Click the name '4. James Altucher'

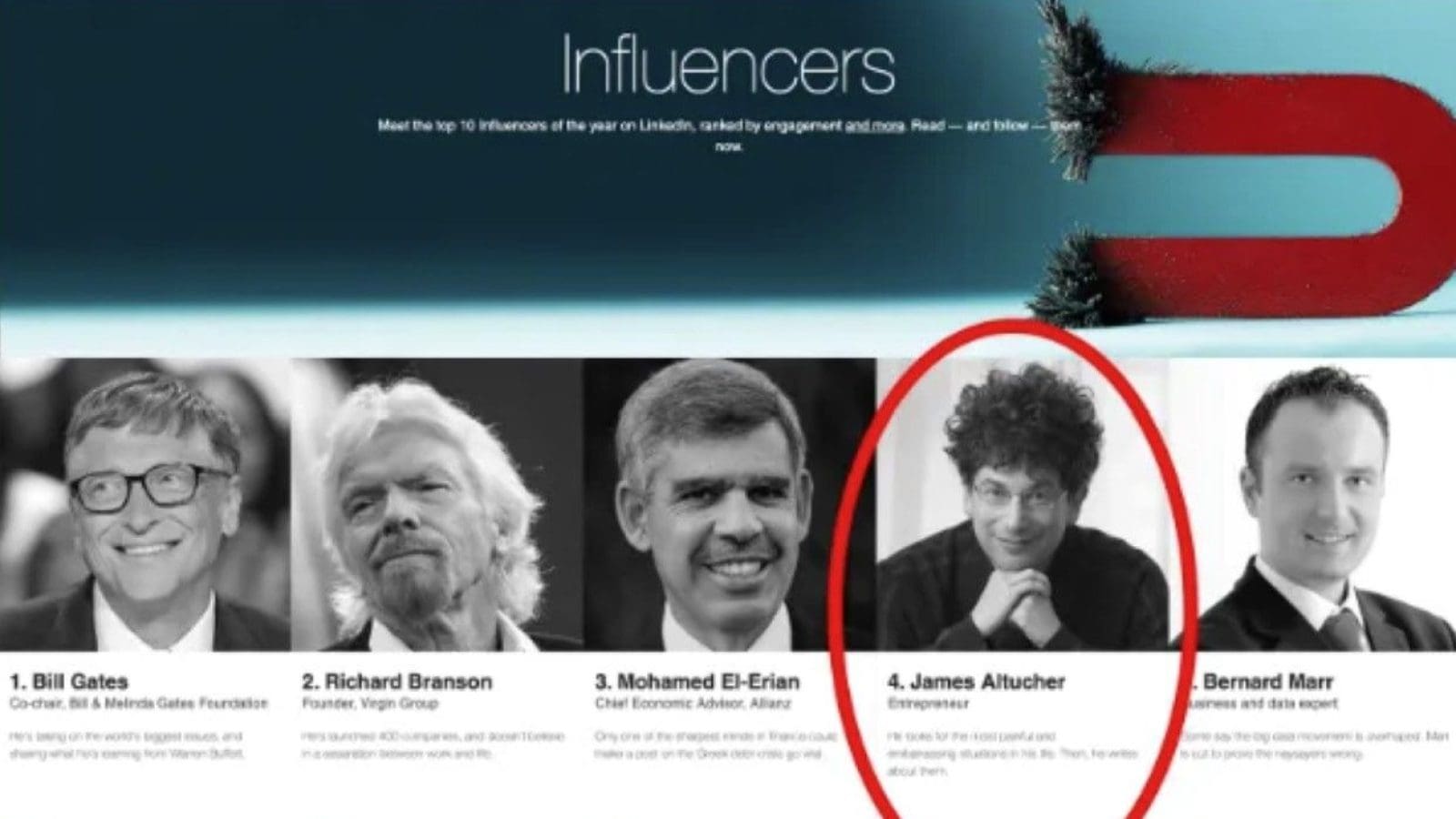pos(976,682)
